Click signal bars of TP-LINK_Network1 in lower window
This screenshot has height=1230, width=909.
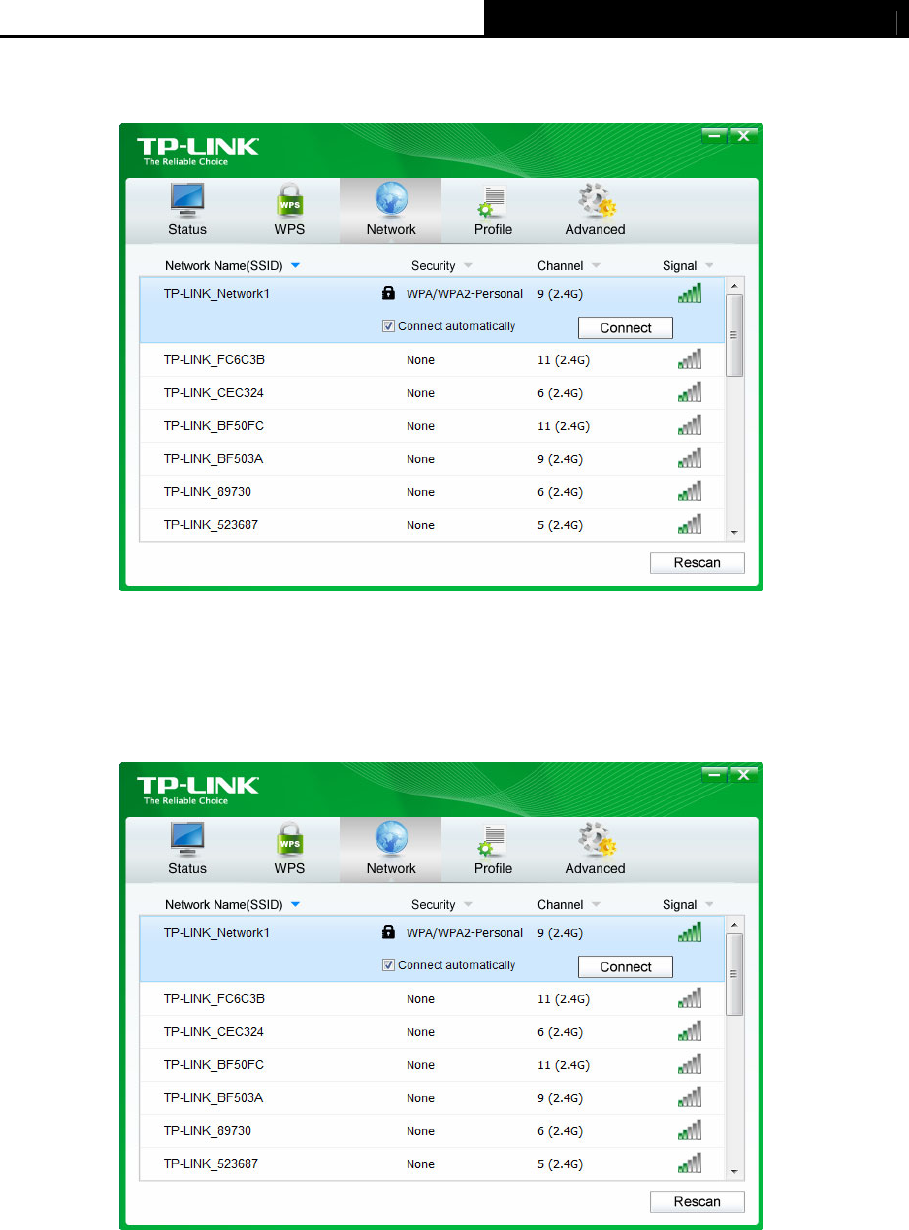[689, 932]
